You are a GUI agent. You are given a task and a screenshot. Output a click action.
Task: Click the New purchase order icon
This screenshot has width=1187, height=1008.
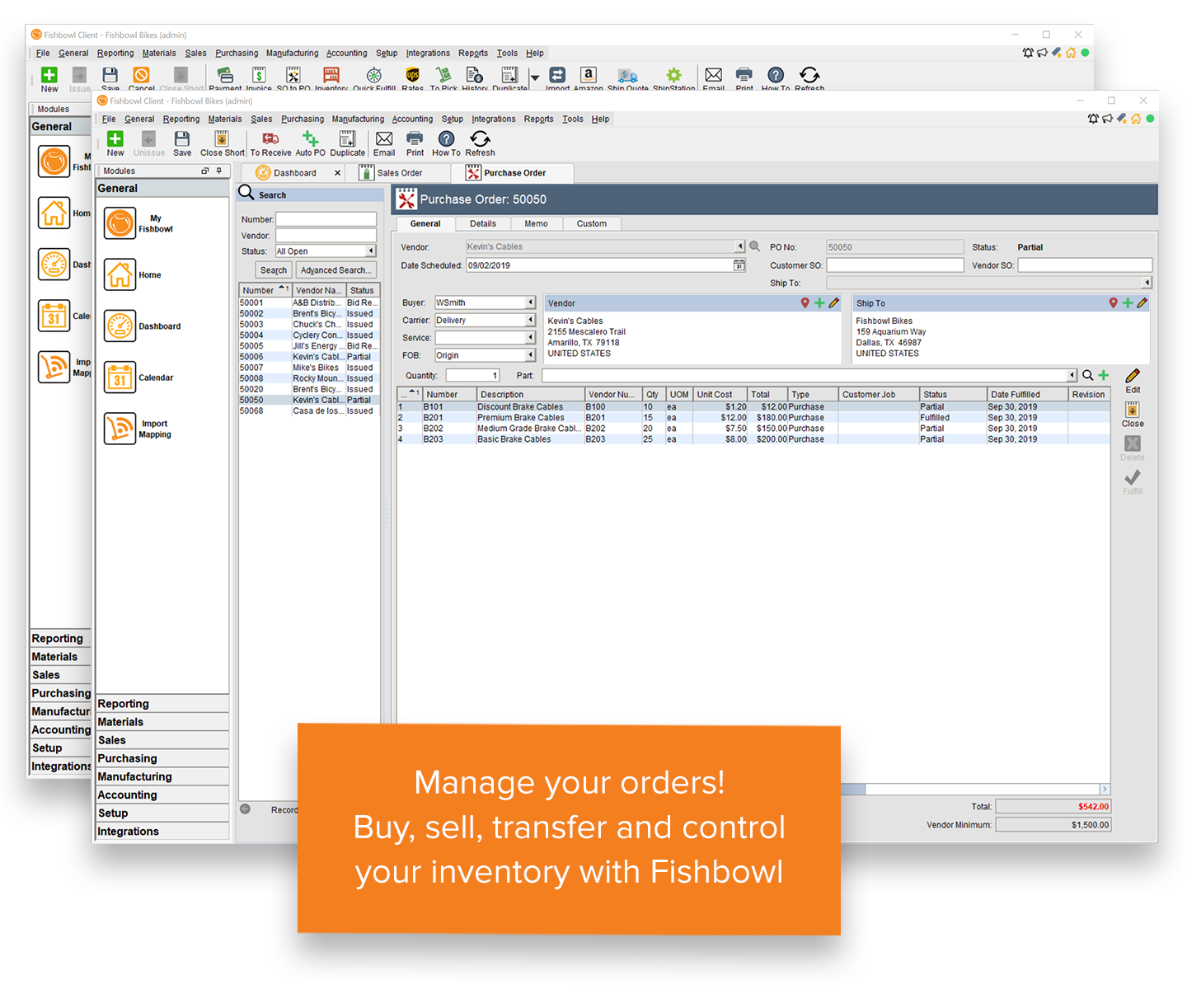[x=115, y=139]
